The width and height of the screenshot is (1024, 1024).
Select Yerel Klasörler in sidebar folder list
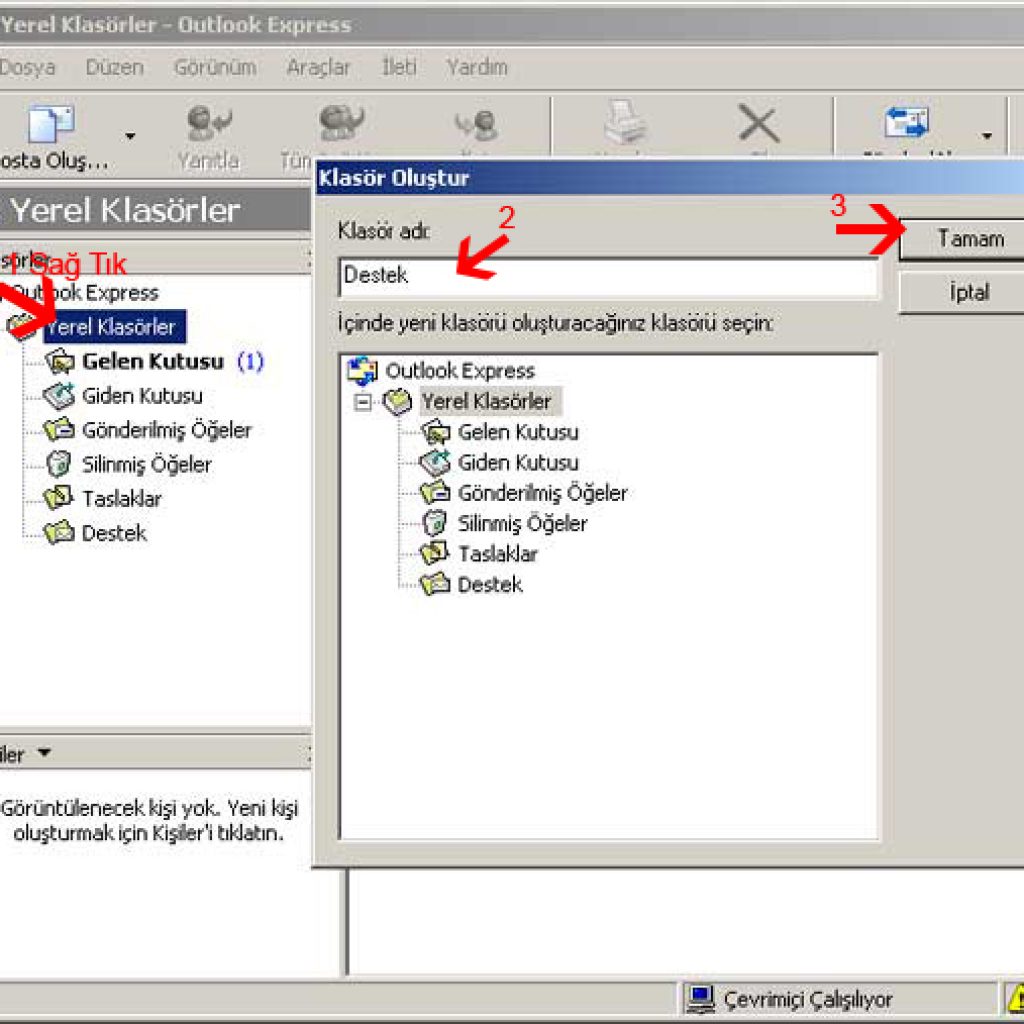pyautogui.click(x=114, y=327)
